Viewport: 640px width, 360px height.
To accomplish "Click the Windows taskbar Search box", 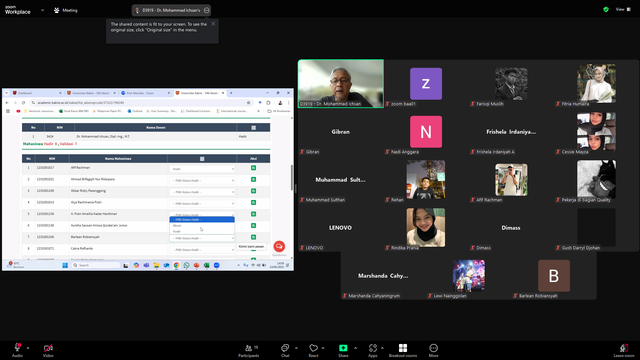I will 96,265.
